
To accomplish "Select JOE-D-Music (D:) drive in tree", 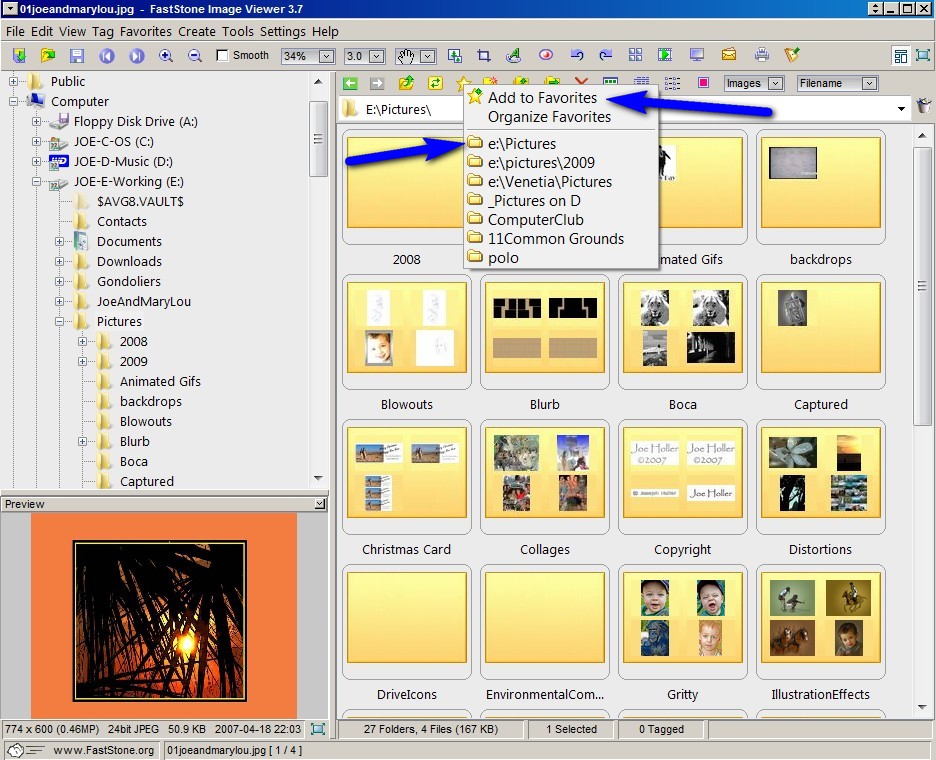I will [123, 161].
